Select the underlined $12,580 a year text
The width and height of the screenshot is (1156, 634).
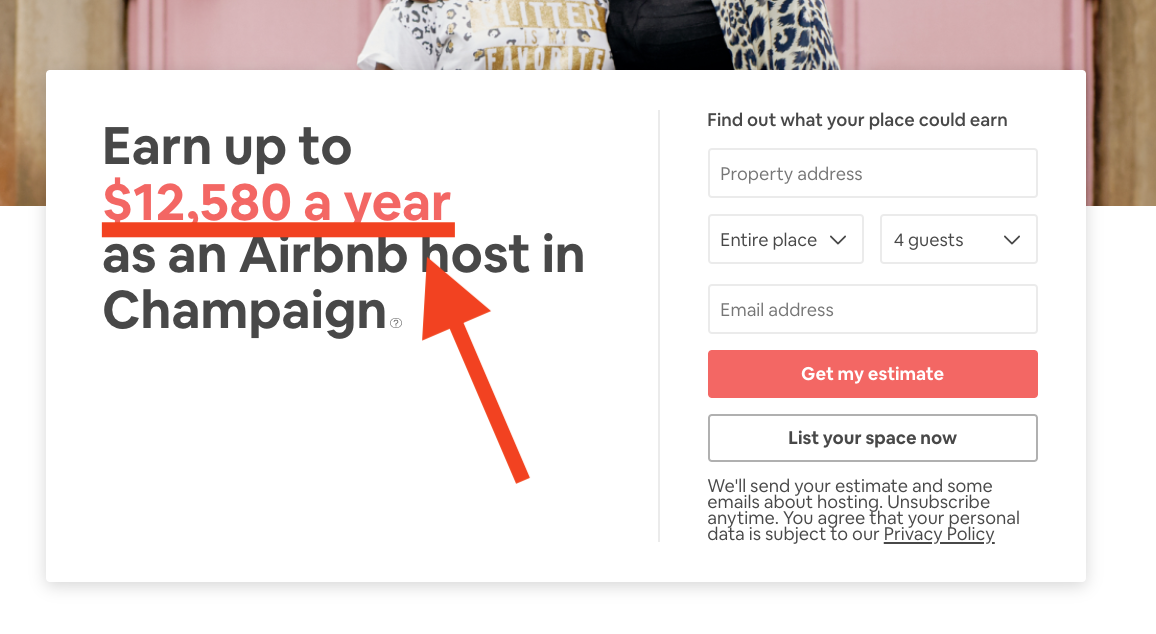click(276, 202)
